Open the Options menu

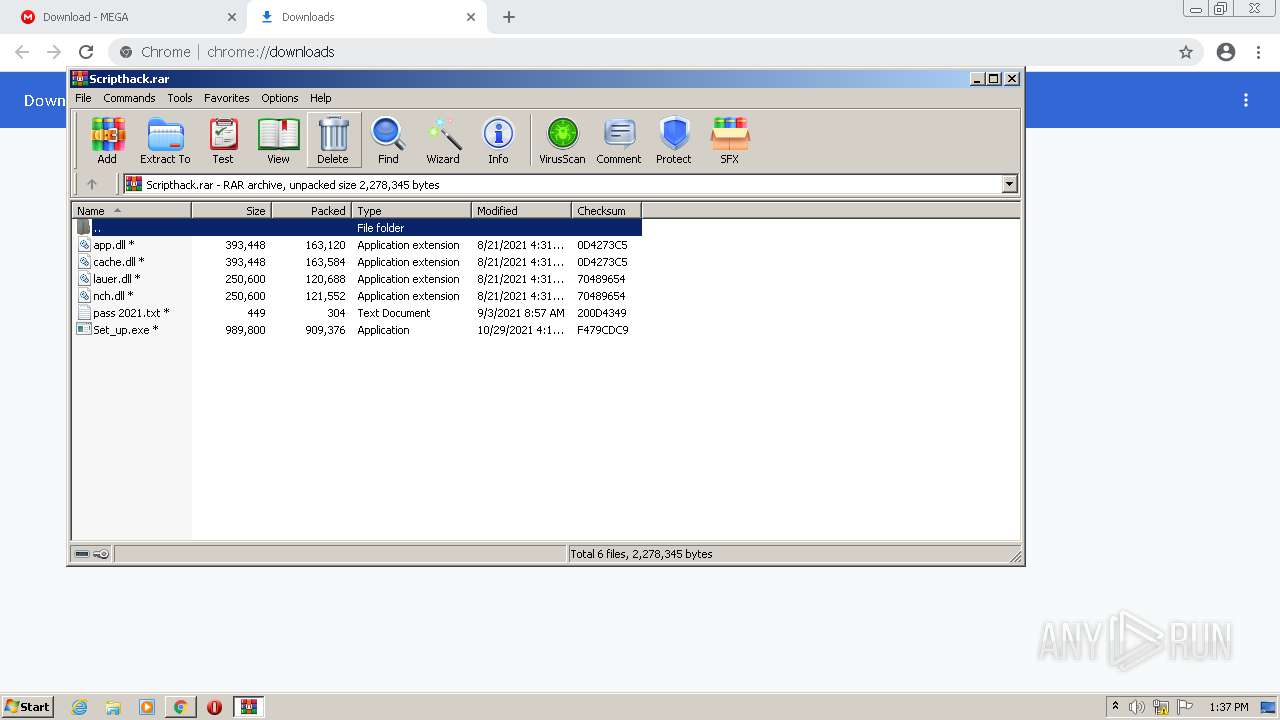(280, 98)
